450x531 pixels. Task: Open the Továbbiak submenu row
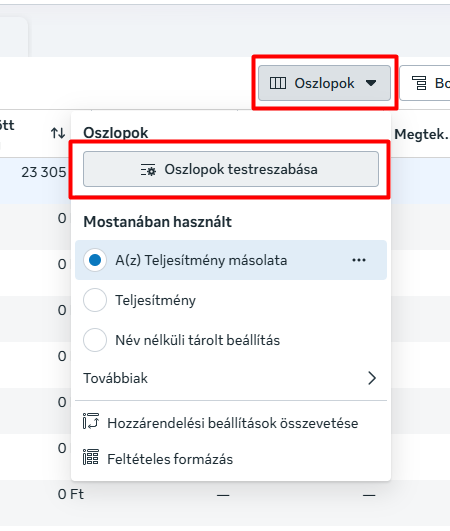[x=231, y=378]
